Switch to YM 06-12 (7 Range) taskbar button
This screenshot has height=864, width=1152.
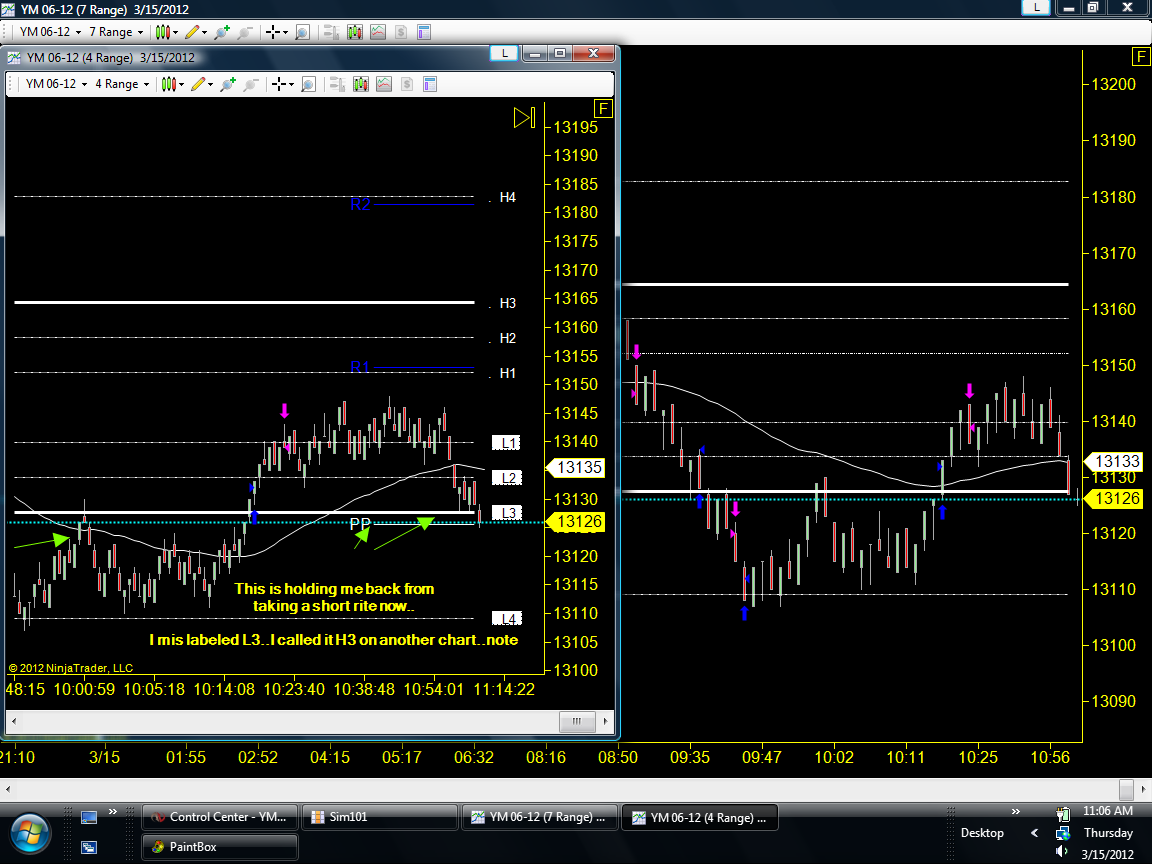[539, 817]
